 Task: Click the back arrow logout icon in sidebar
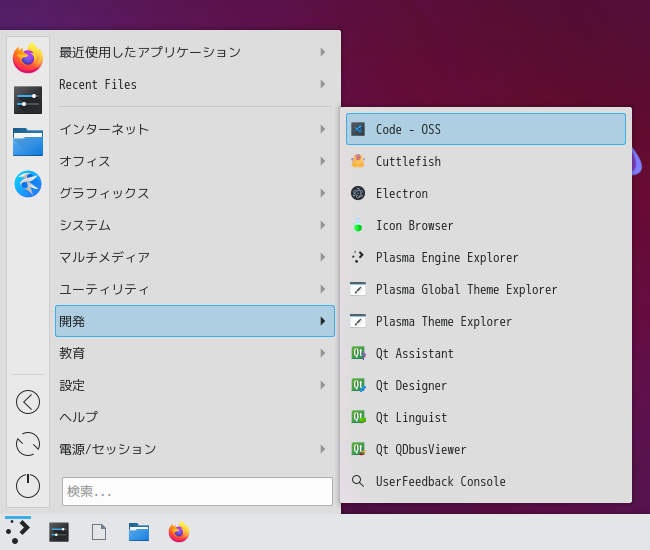click(28, 402)
